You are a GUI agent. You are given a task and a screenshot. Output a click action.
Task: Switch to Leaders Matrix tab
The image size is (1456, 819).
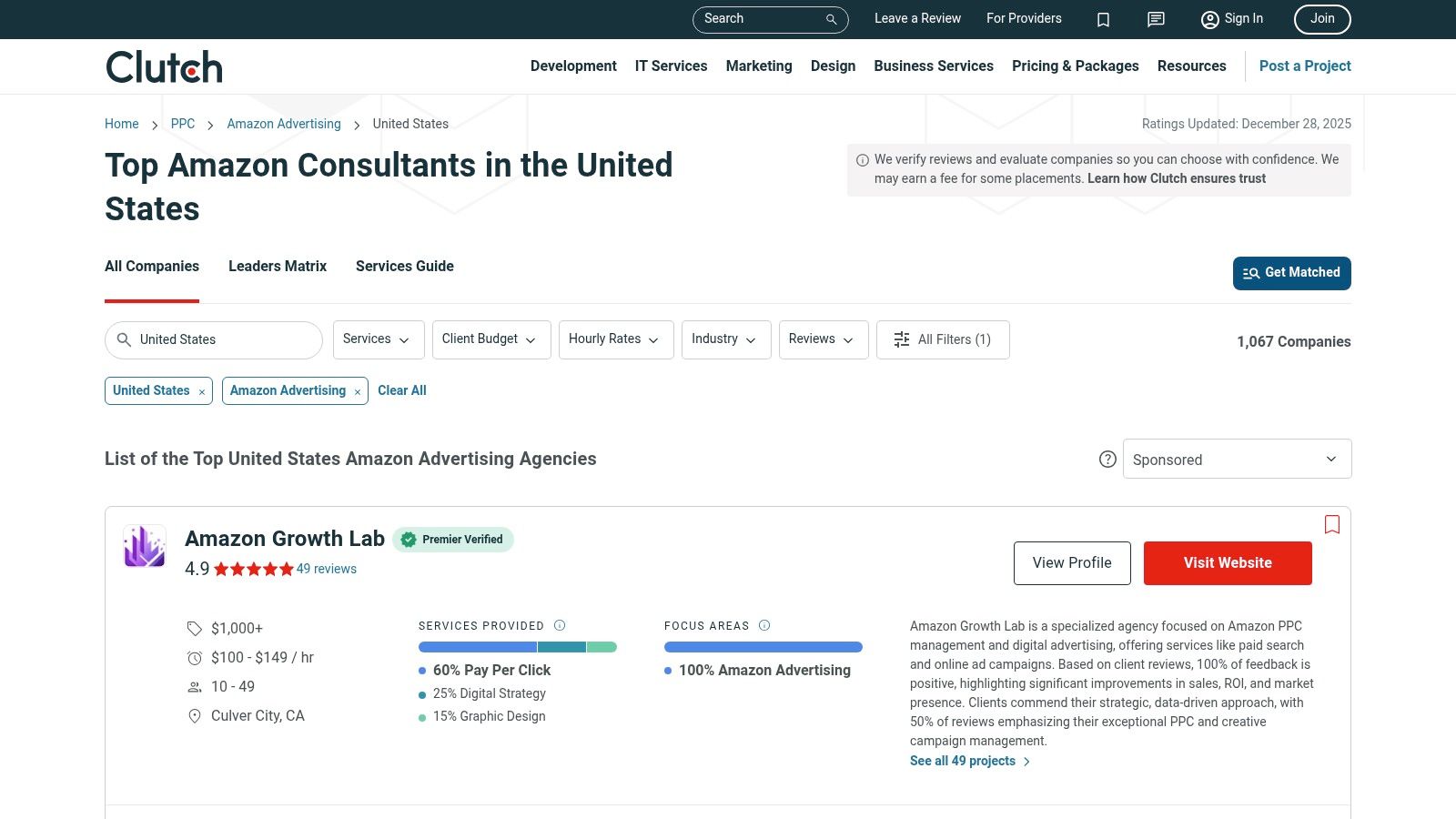click(278, 267)
